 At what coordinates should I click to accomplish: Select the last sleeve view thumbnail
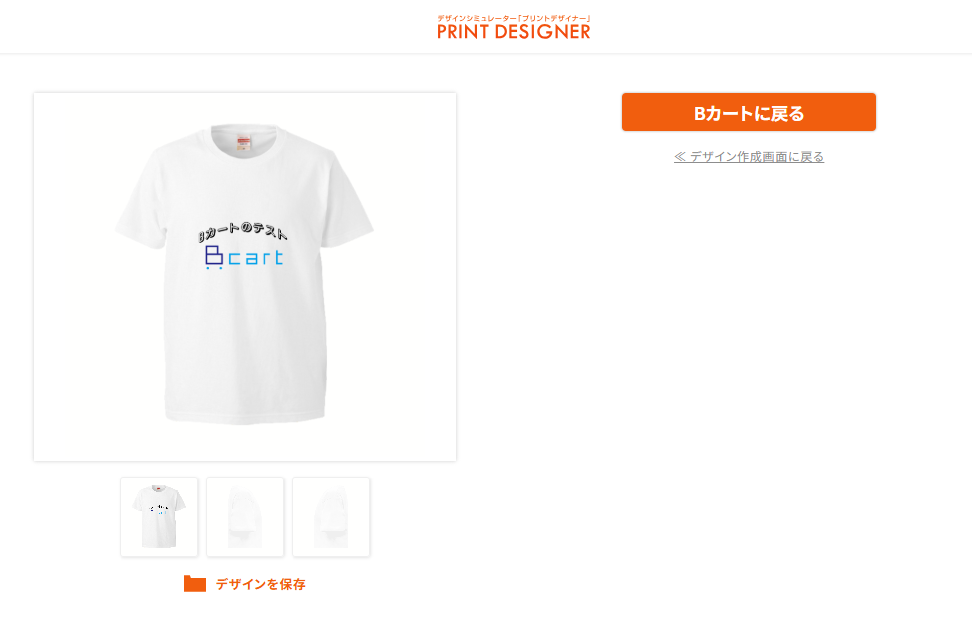pos(331,517)
